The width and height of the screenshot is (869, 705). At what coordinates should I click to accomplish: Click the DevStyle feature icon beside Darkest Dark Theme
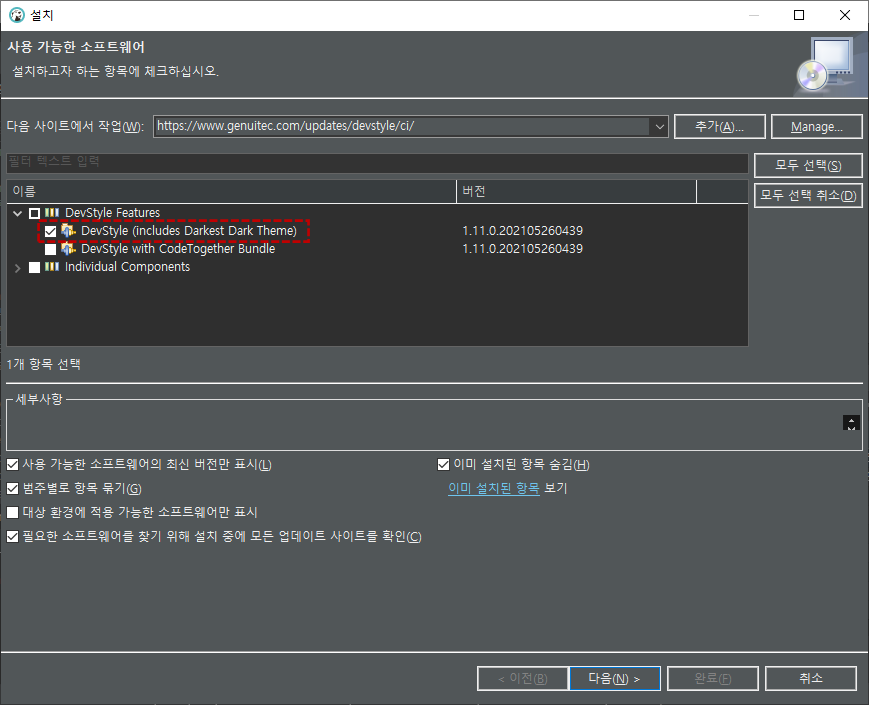tap(68, 230)
